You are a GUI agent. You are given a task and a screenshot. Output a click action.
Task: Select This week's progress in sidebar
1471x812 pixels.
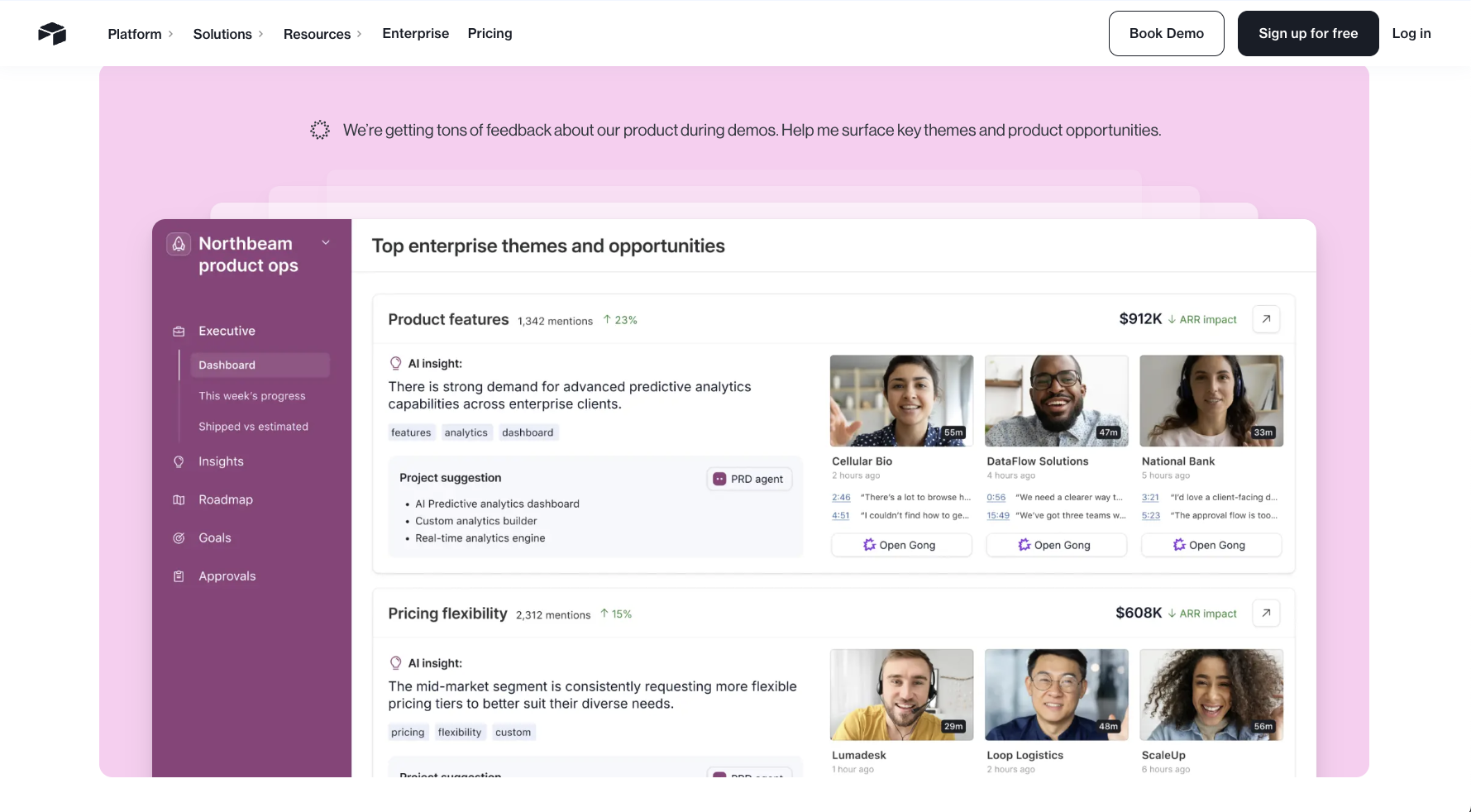(252, 396)
